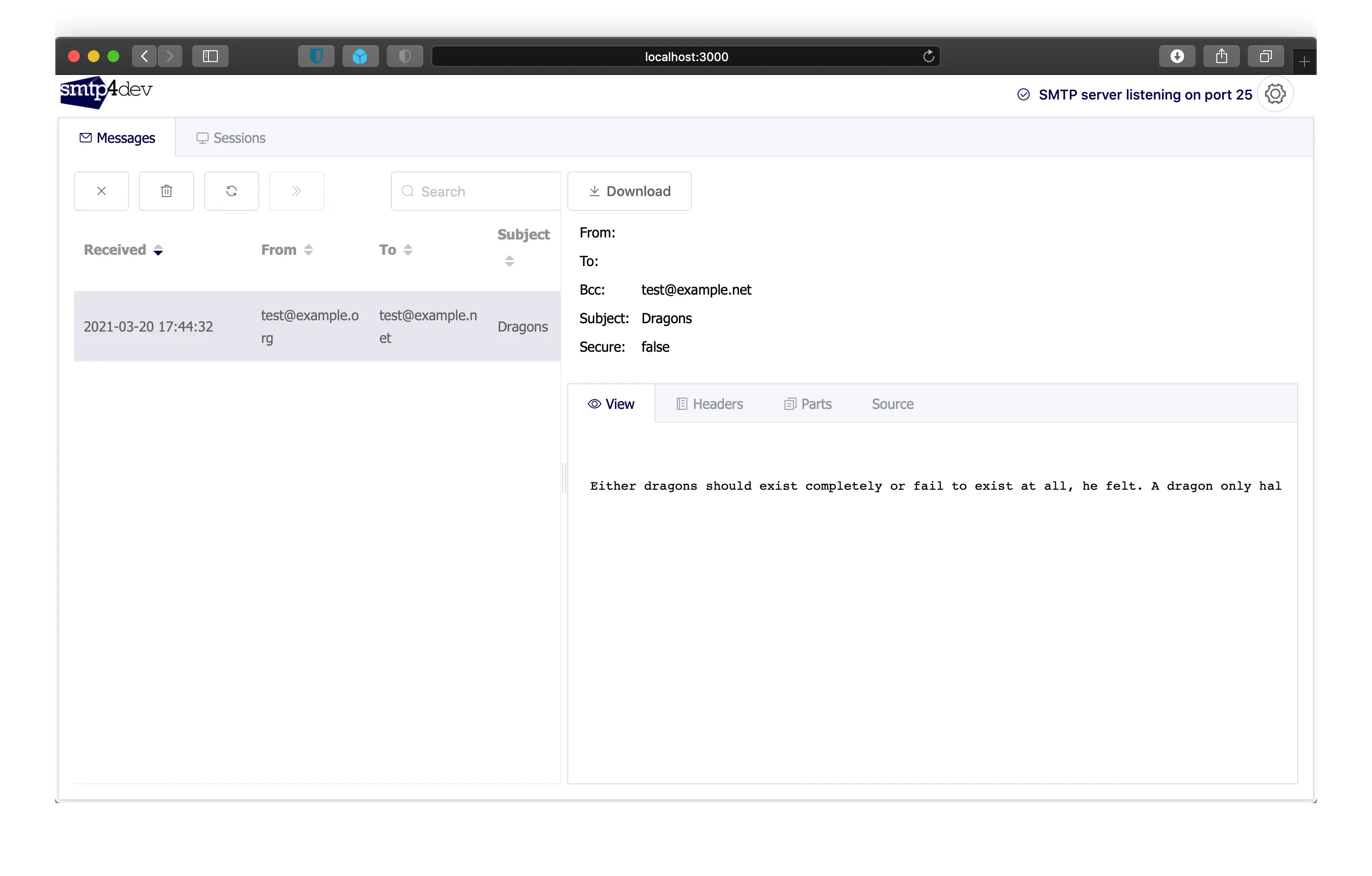The width and height of the screenshot is (1372, 876).
Task: Select the Dragons message row
Action: click(x=317, y=326)
